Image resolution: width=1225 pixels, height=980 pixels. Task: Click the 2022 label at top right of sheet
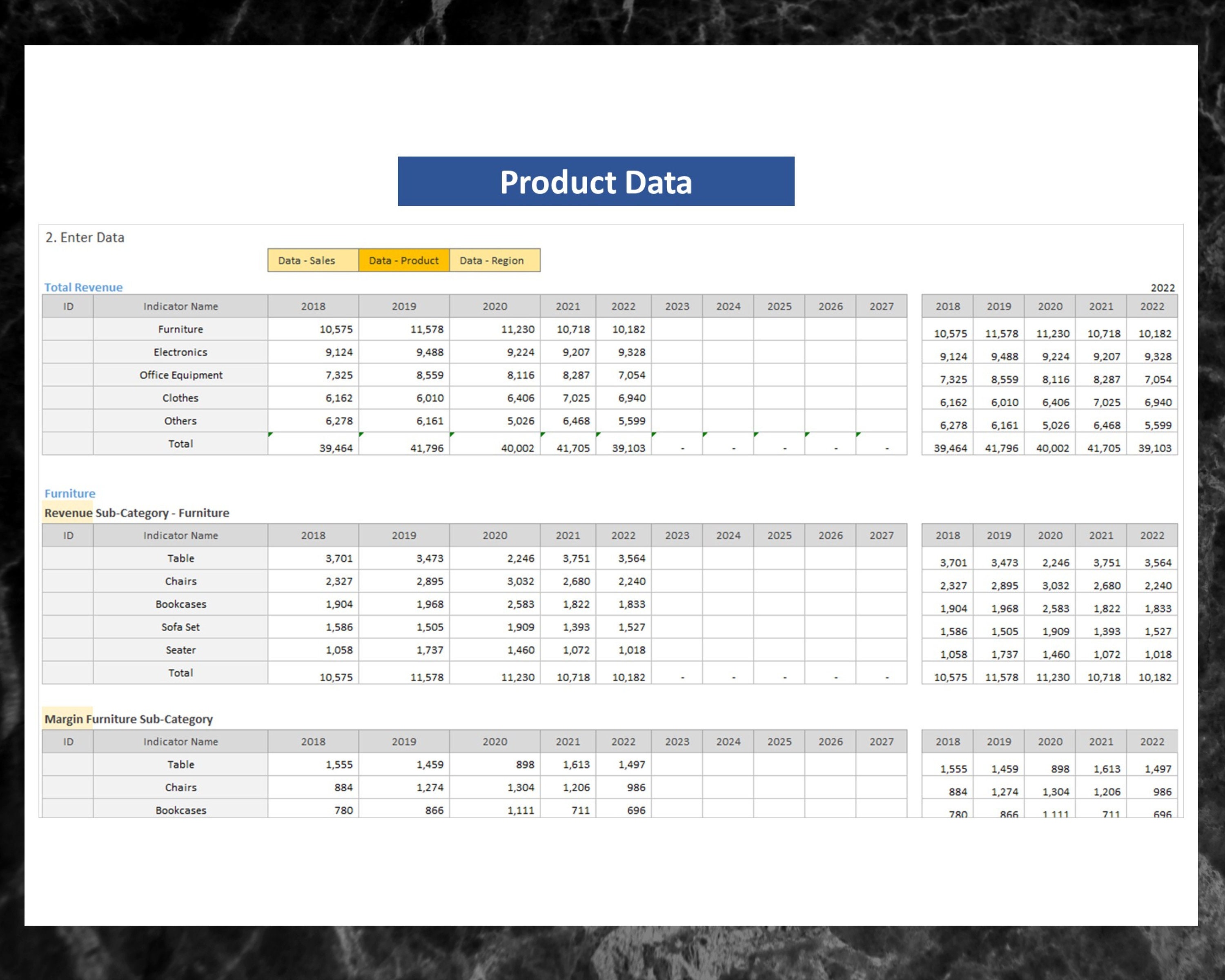pyautogui.click(x=1164, y=287)
